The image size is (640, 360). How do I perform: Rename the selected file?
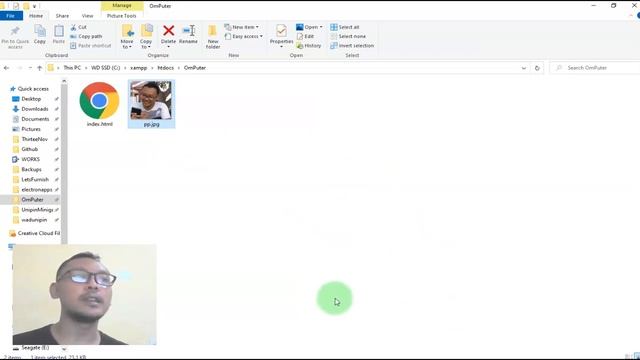click(188, 34)
